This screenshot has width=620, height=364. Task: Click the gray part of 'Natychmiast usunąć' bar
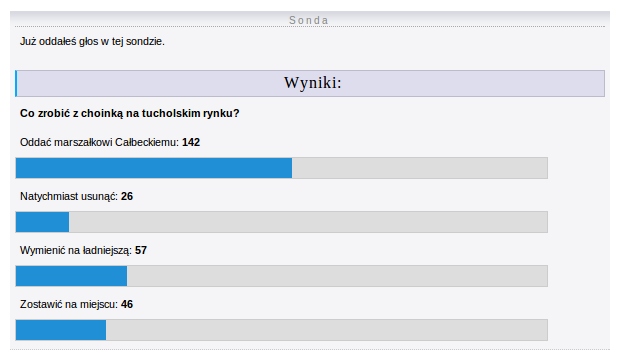pos(308,222)
